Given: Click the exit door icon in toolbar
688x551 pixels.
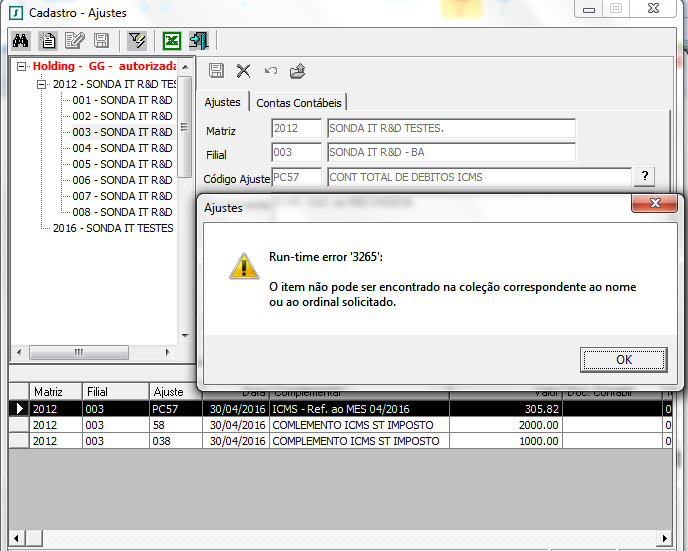Looking at the screenshot, I should [x=199, y=41].
